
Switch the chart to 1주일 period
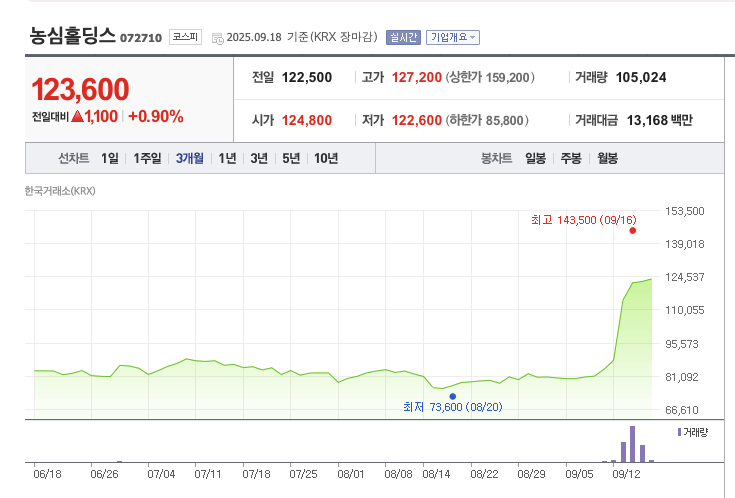(x=147, y=158)
